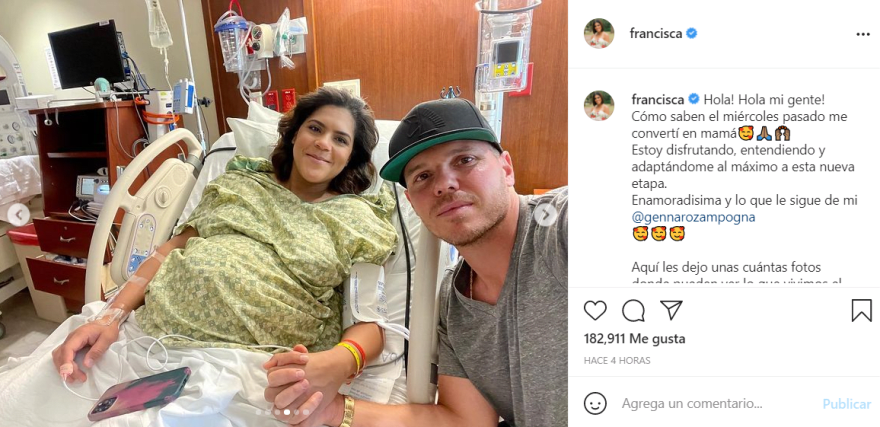Like the post with the heart icon
The width and height of the screenshot is (880, 427).
[x=595, y=310]
